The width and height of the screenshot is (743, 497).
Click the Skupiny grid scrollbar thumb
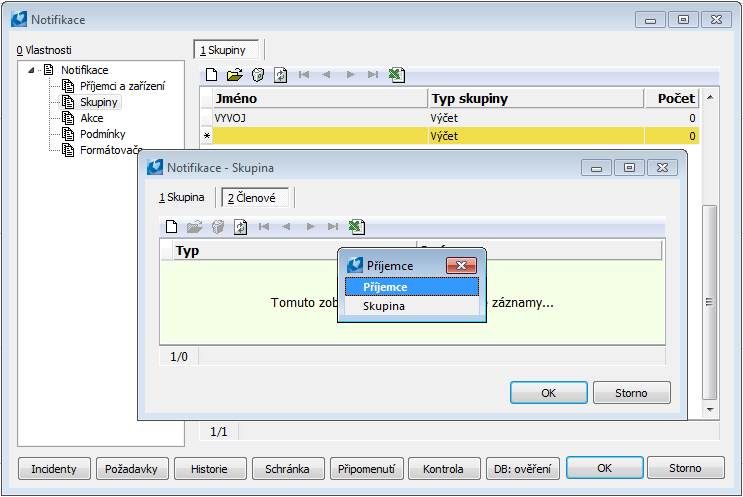tap(709, 302)
